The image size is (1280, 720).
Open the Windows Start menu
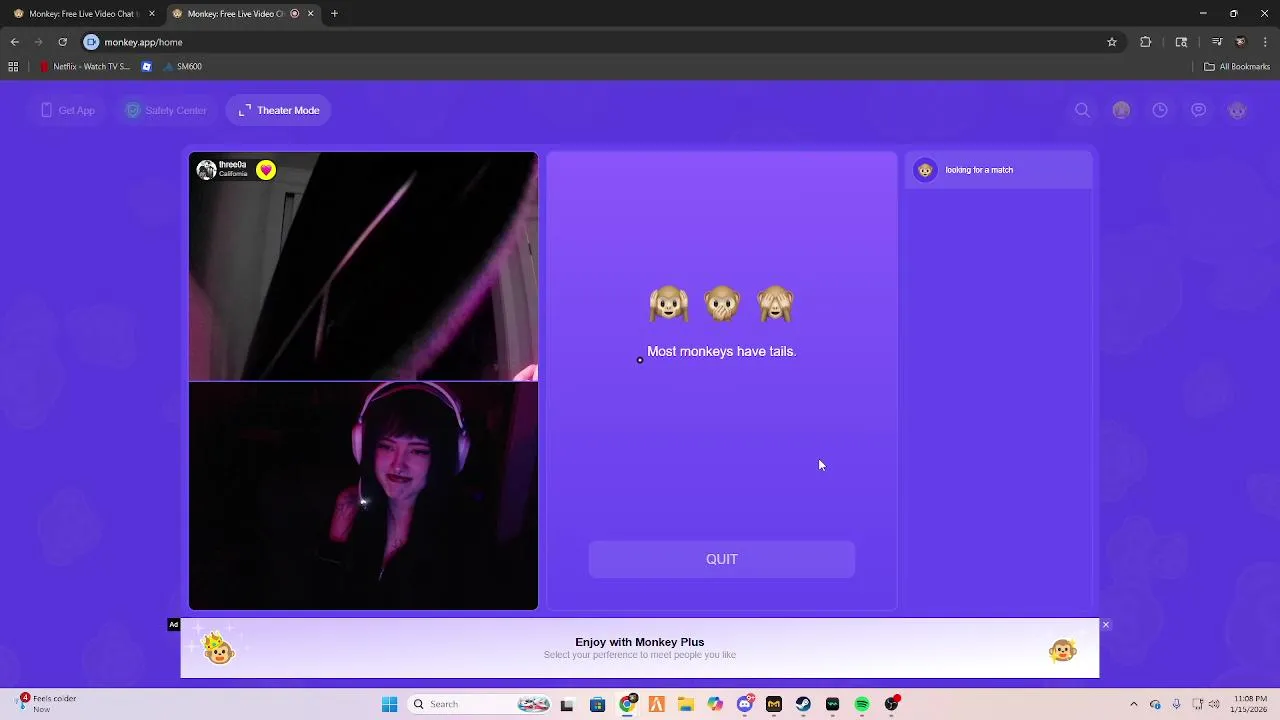[x=389, y=704]
